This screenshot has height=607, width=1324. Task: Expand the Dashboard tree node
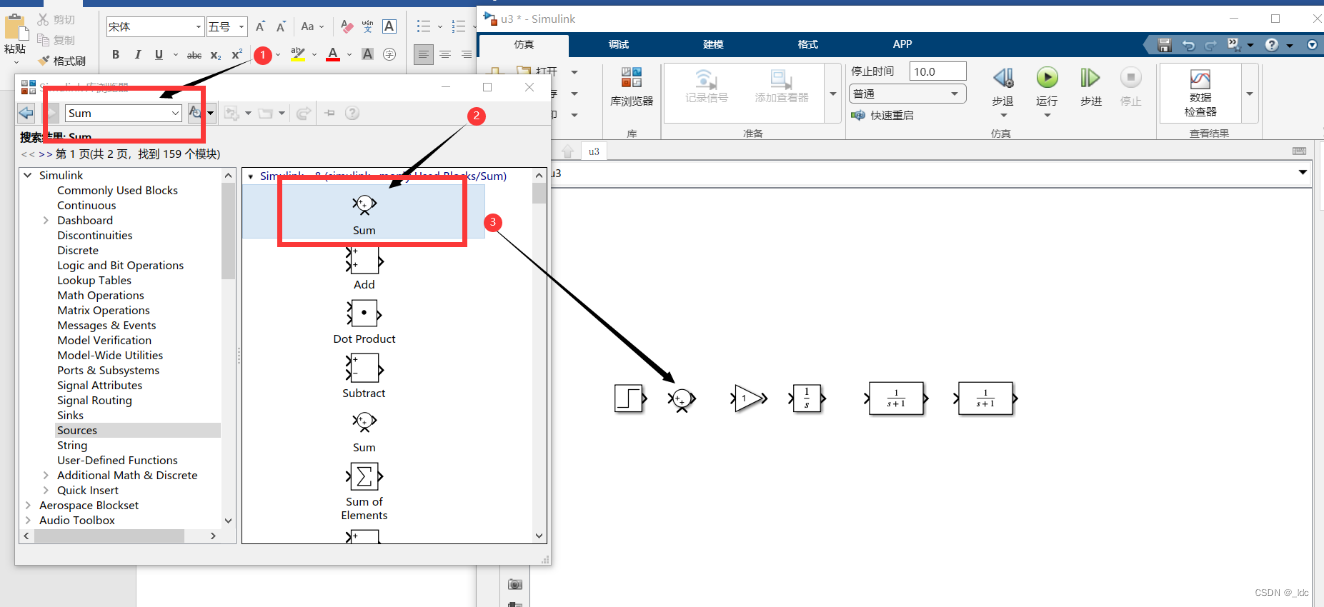pyautogui.click(x=45, y=221)
